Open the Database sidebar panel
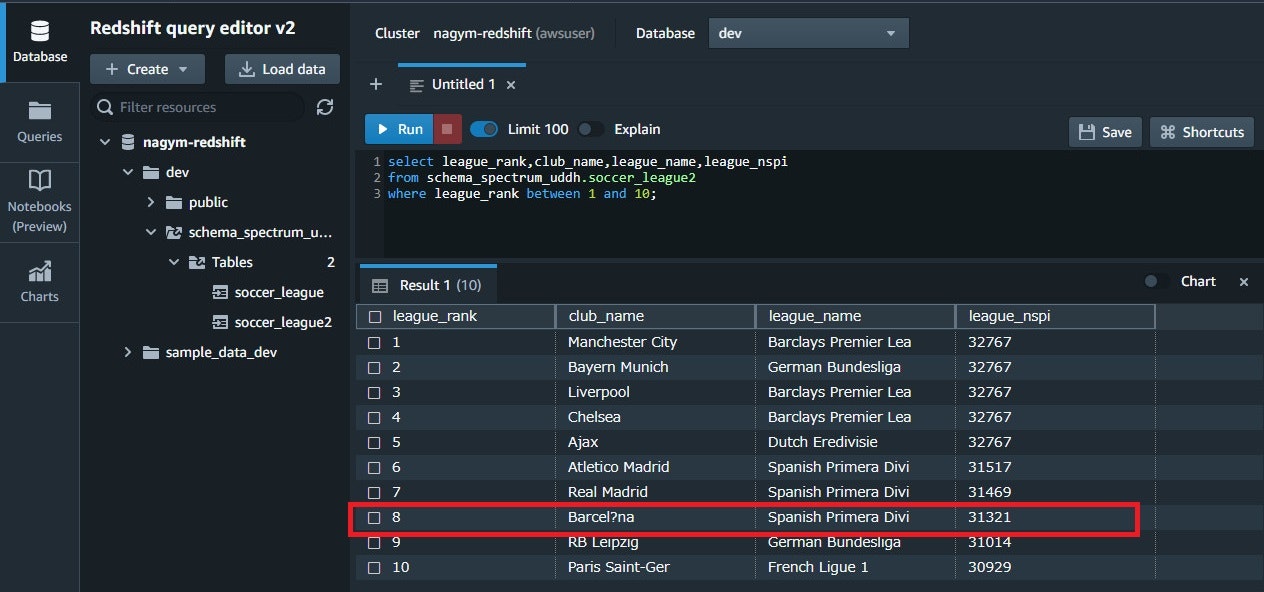Screen dimensions: 1264x592 pyautogui.click(x=39, y=41)
